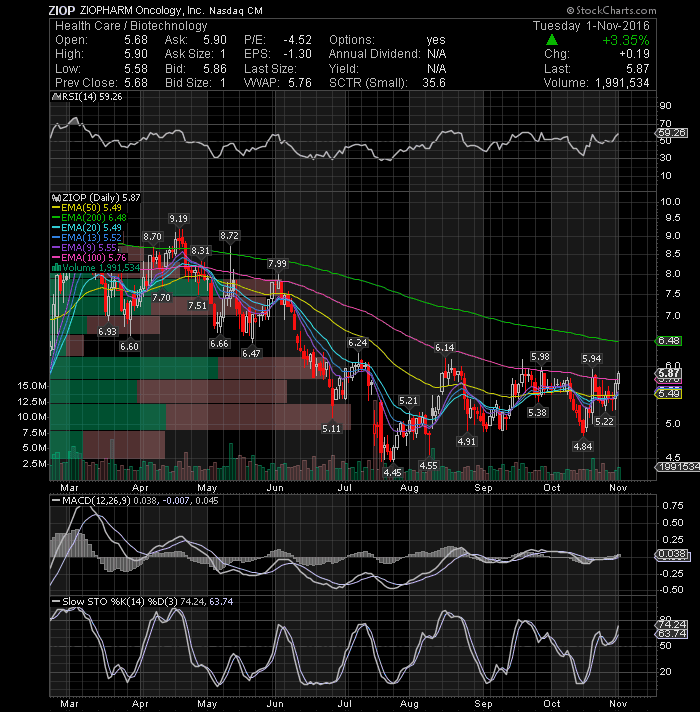The height and width of the screenshot is (712, 700).
Task: Click the ZIOP ticker symbol in the title
Action: [x=62, y=10]
